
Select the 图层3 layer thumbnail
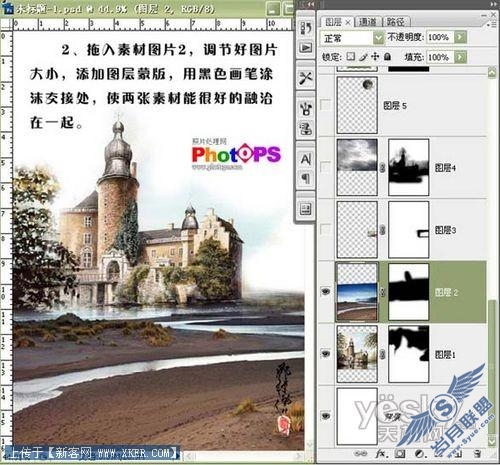357,230
